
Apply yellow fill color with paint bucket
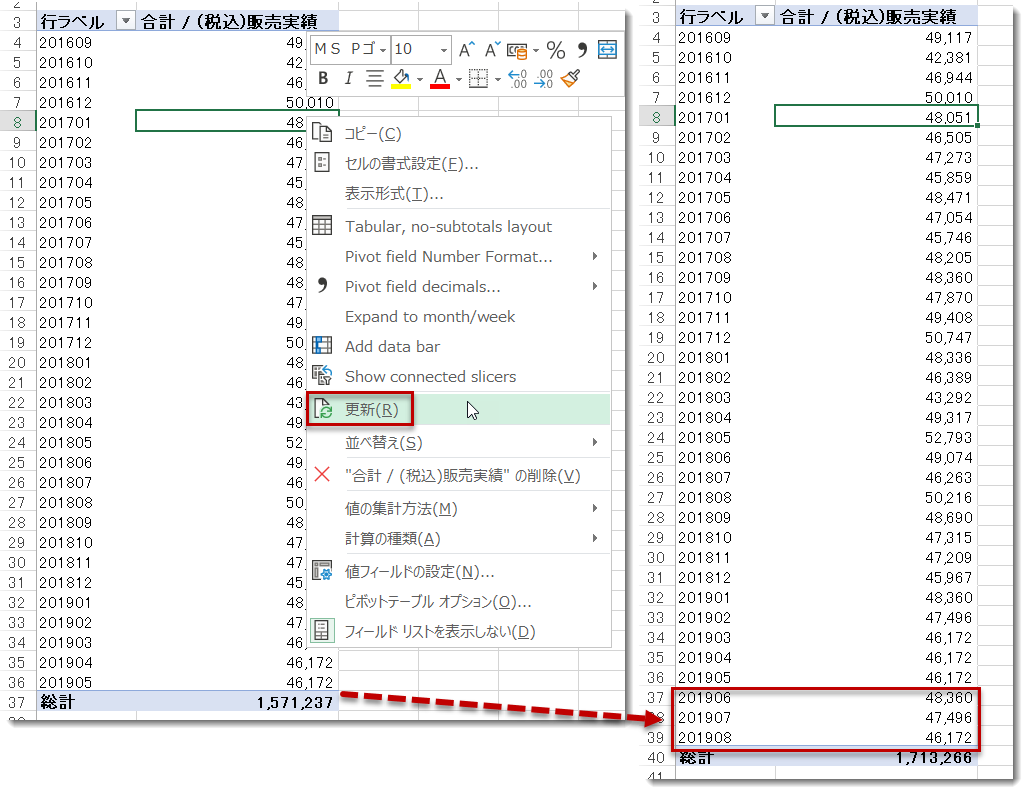pos(401,79)
